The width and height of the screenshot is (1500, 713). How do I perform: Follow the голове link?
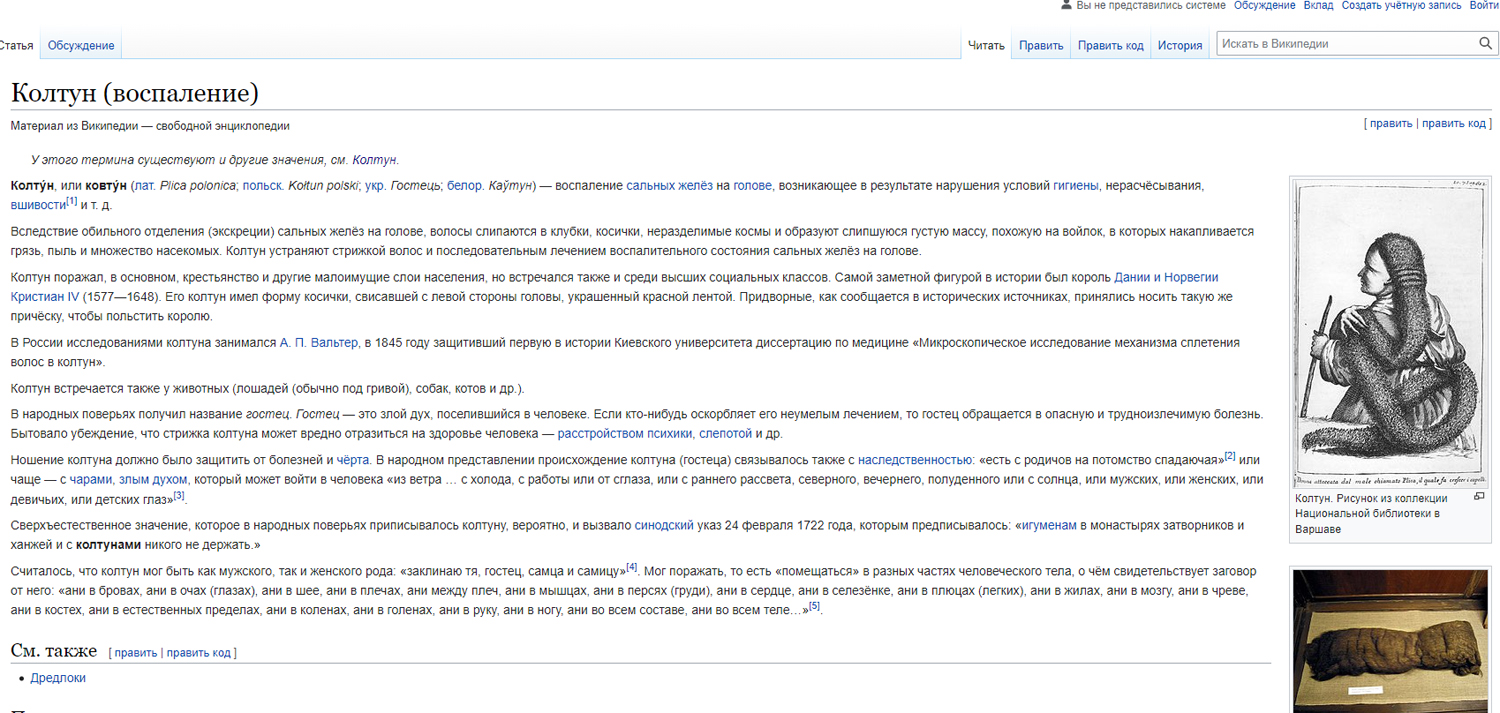click(752, 186)
